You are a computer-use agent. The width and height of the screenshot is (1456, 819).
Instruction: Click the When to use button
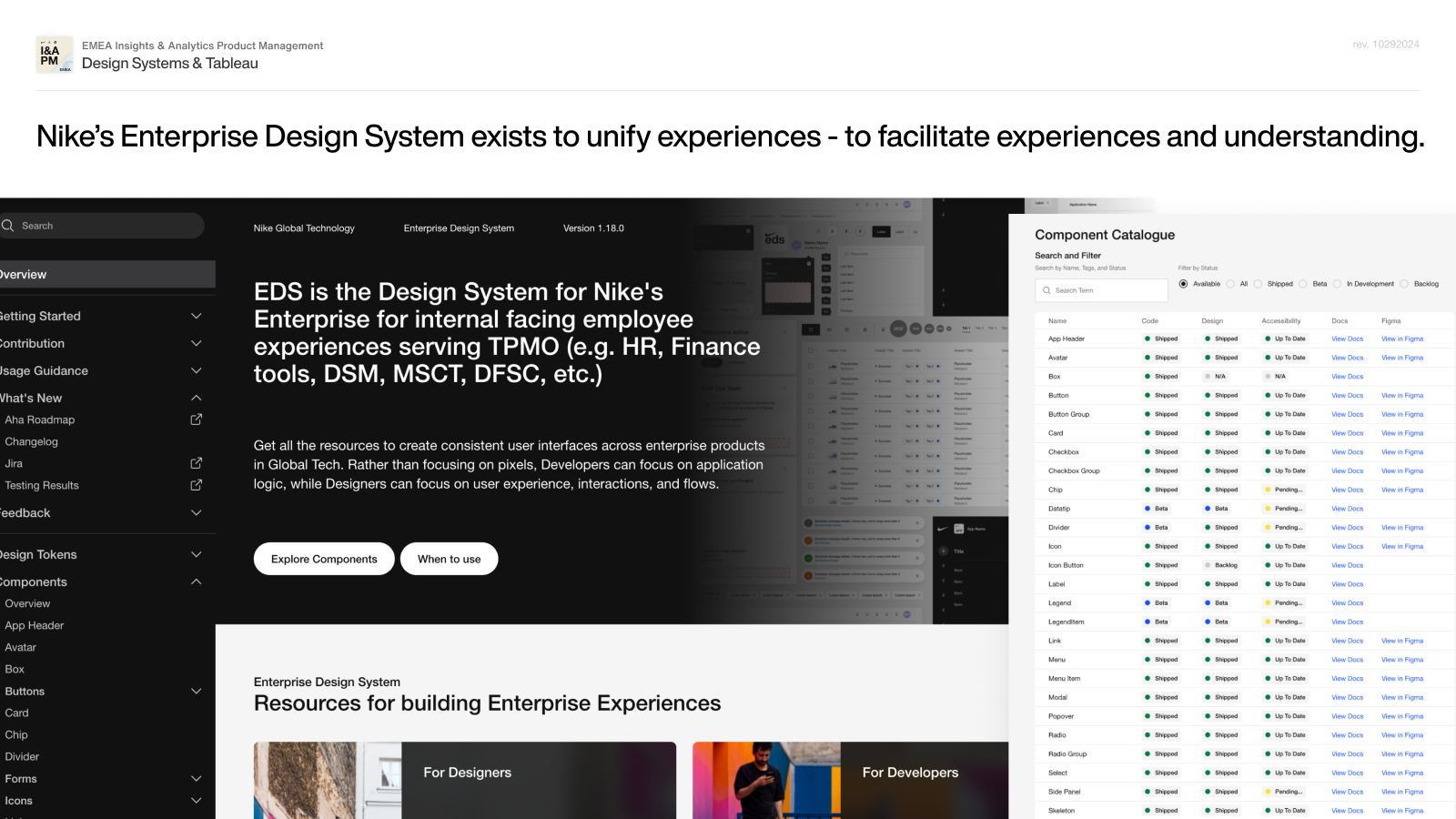coord(449,559)
